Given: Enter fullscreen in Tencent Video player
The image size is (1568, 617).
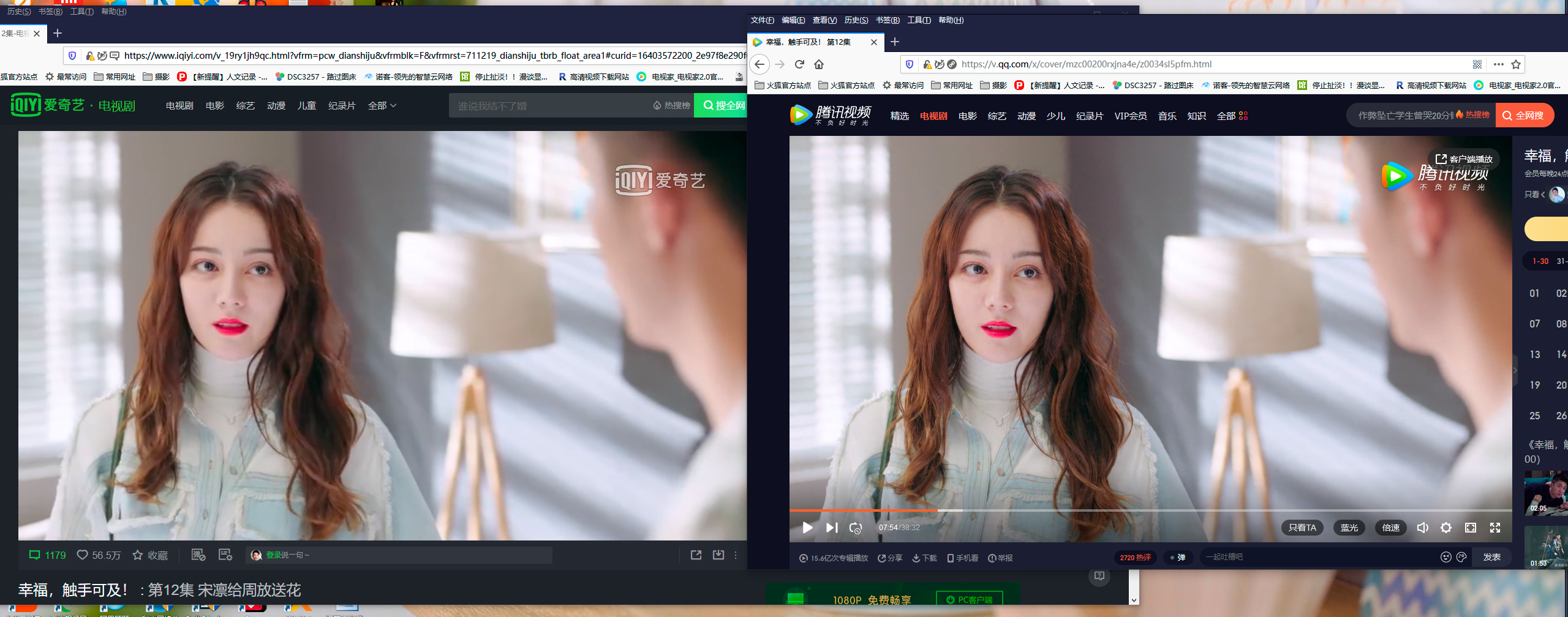Looking at the screenshot, I should point(1495,528).
